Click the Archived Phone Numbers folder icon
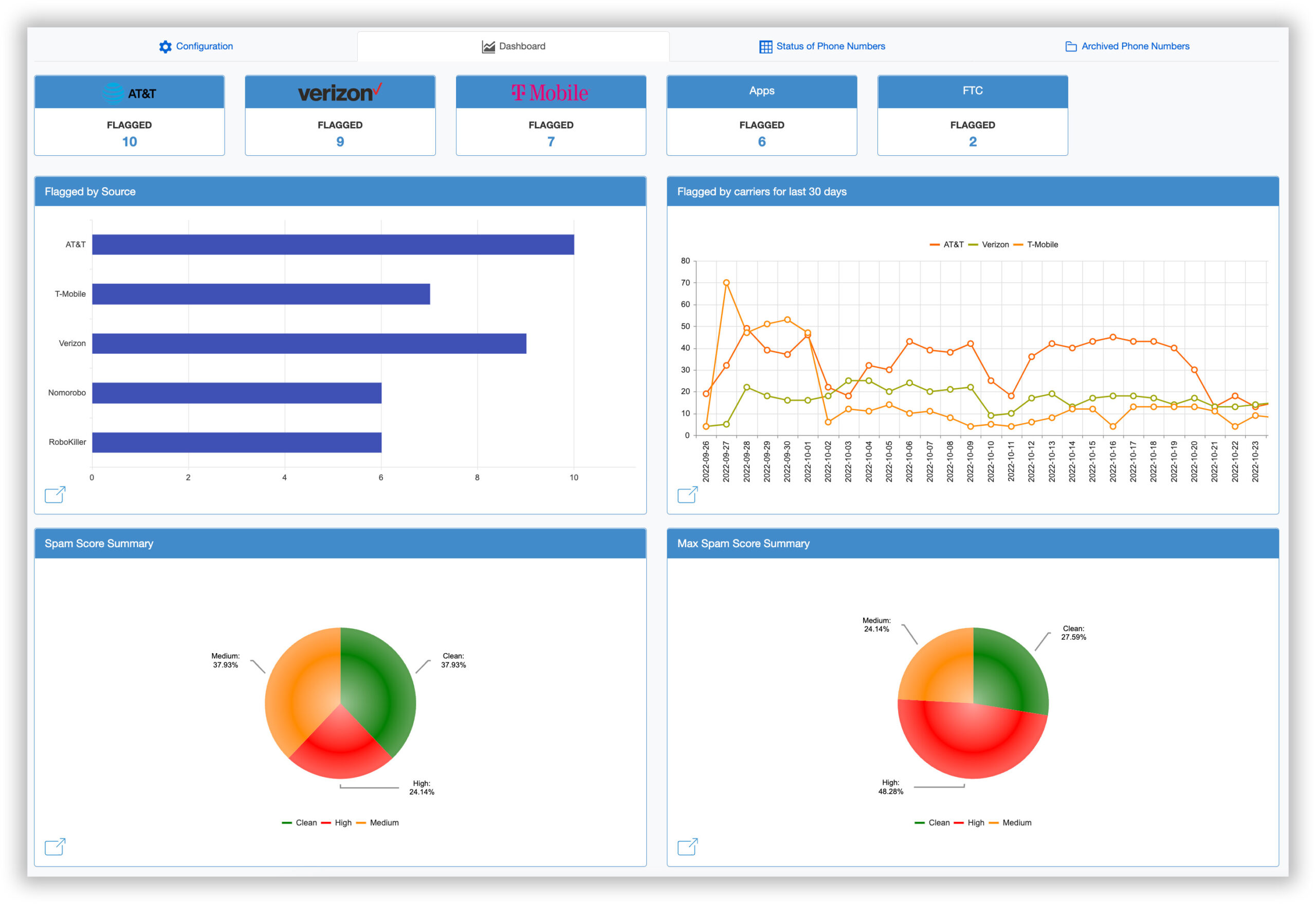The height and width of the screenshot is (904, 1316). (1071, 47)
